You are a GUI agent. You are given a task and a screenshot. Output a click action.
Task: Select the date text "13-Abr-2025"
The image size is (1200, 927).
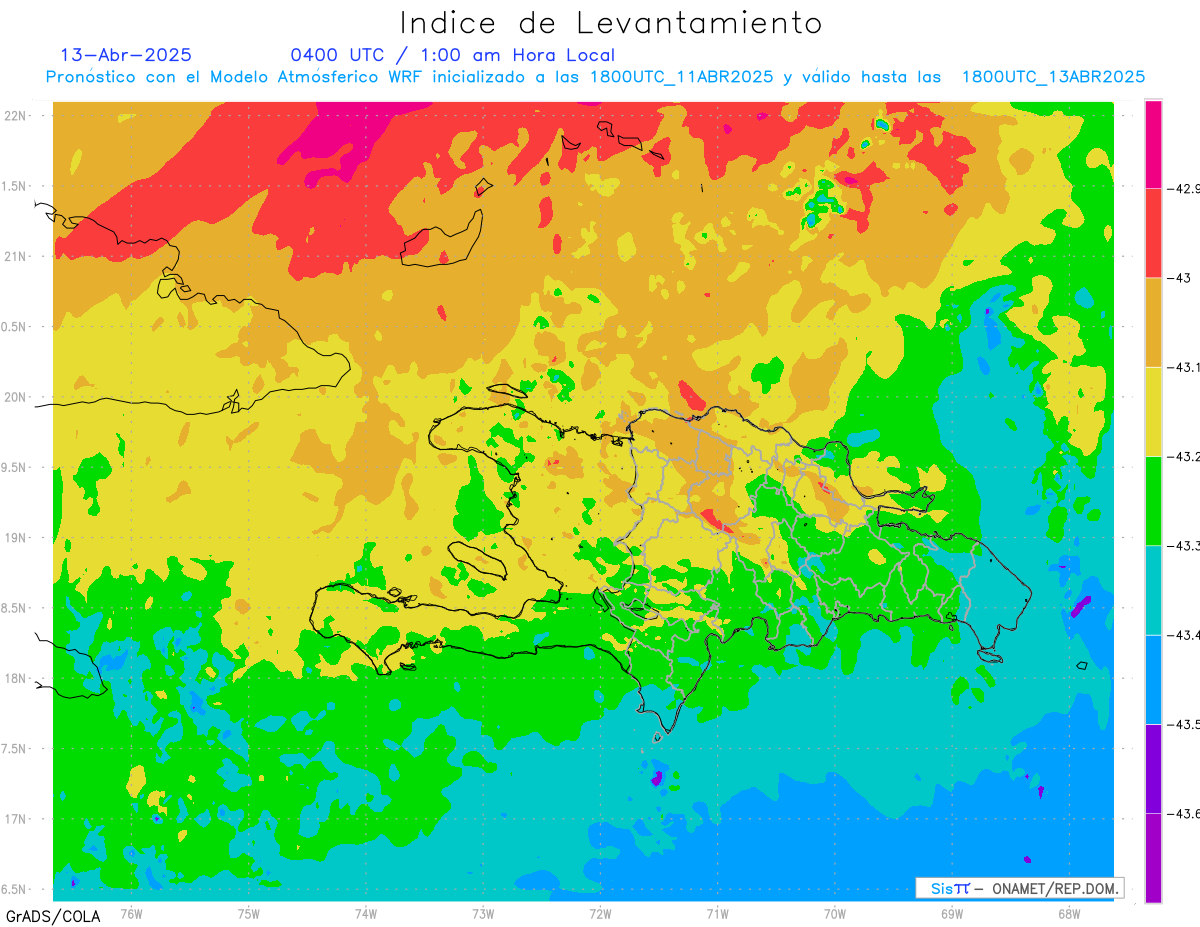[126, 55]
